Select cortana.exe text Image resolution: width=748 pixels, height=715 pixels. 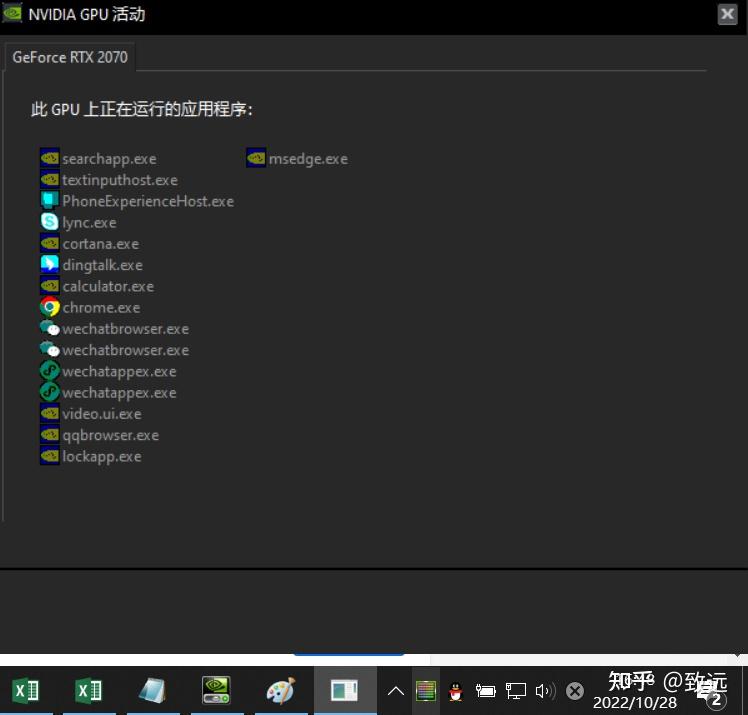(101, 244)
